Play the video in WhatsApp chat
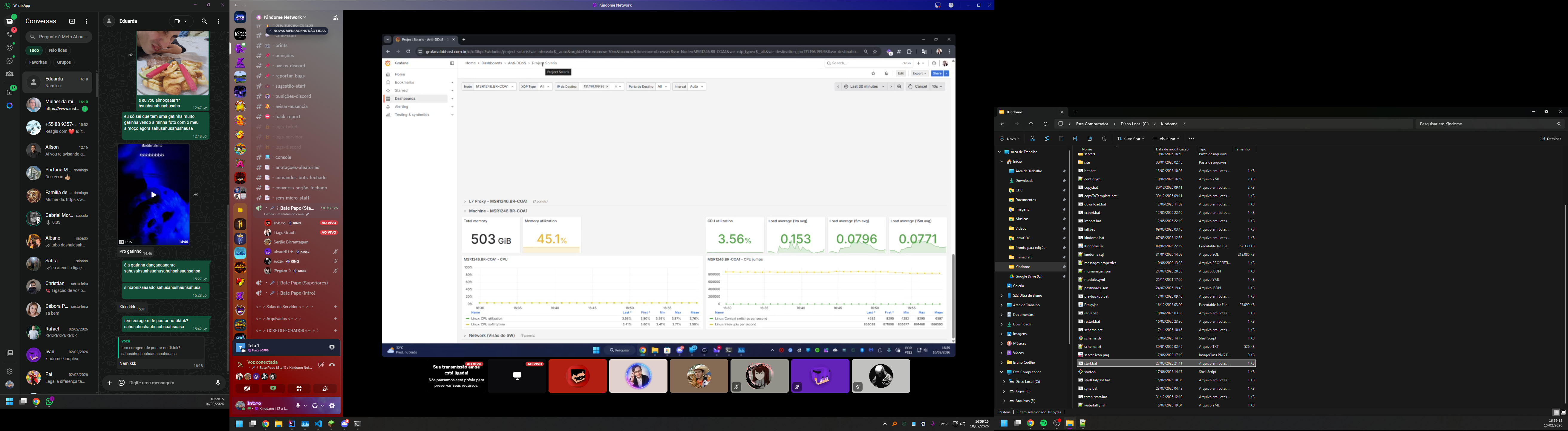Viewport: 1568px width, 431px height. (153, 195)
